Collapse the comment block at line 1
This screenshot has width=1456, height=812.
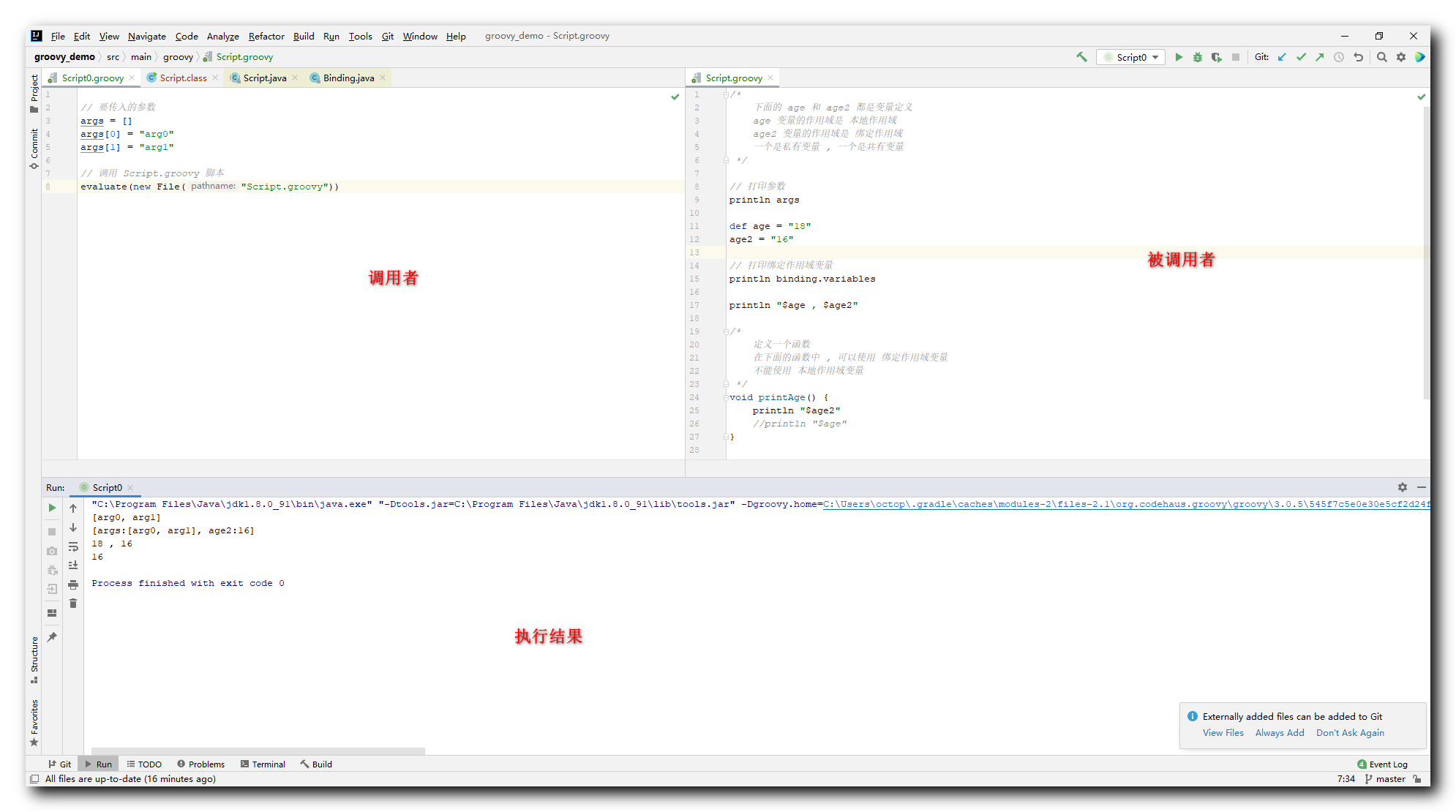[725, 95]
